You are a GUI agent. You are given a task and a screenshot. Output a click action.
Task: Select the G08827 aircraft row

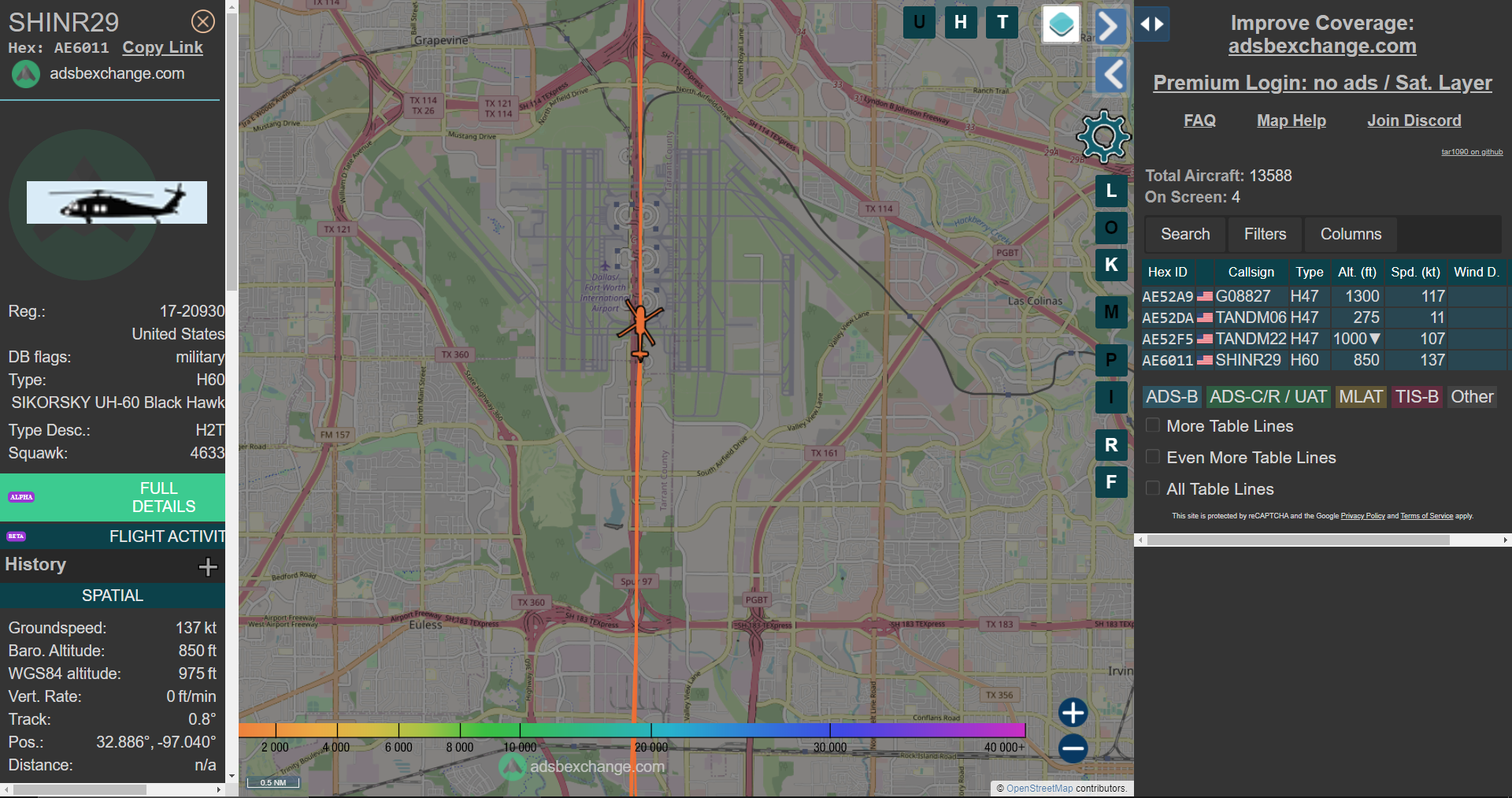[x=1324, y=296]
